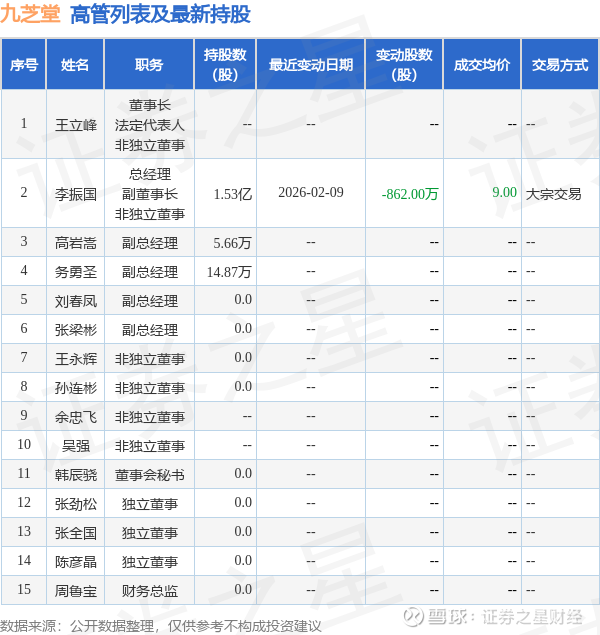The image size is (600, 635).
Task: Click the 九芝堂 company name in title
Action: point(30,14)
